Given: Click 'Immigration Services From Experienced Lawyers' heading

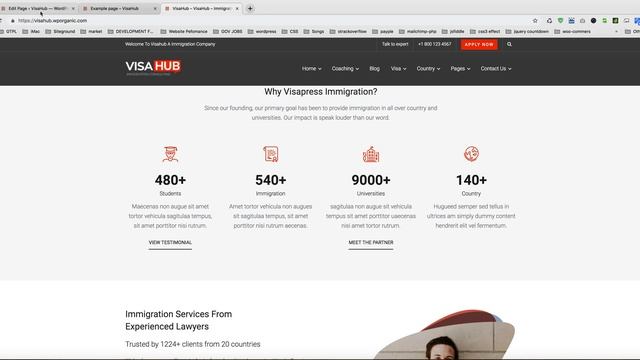Looking at the screenshot, I should coord(179,320).
